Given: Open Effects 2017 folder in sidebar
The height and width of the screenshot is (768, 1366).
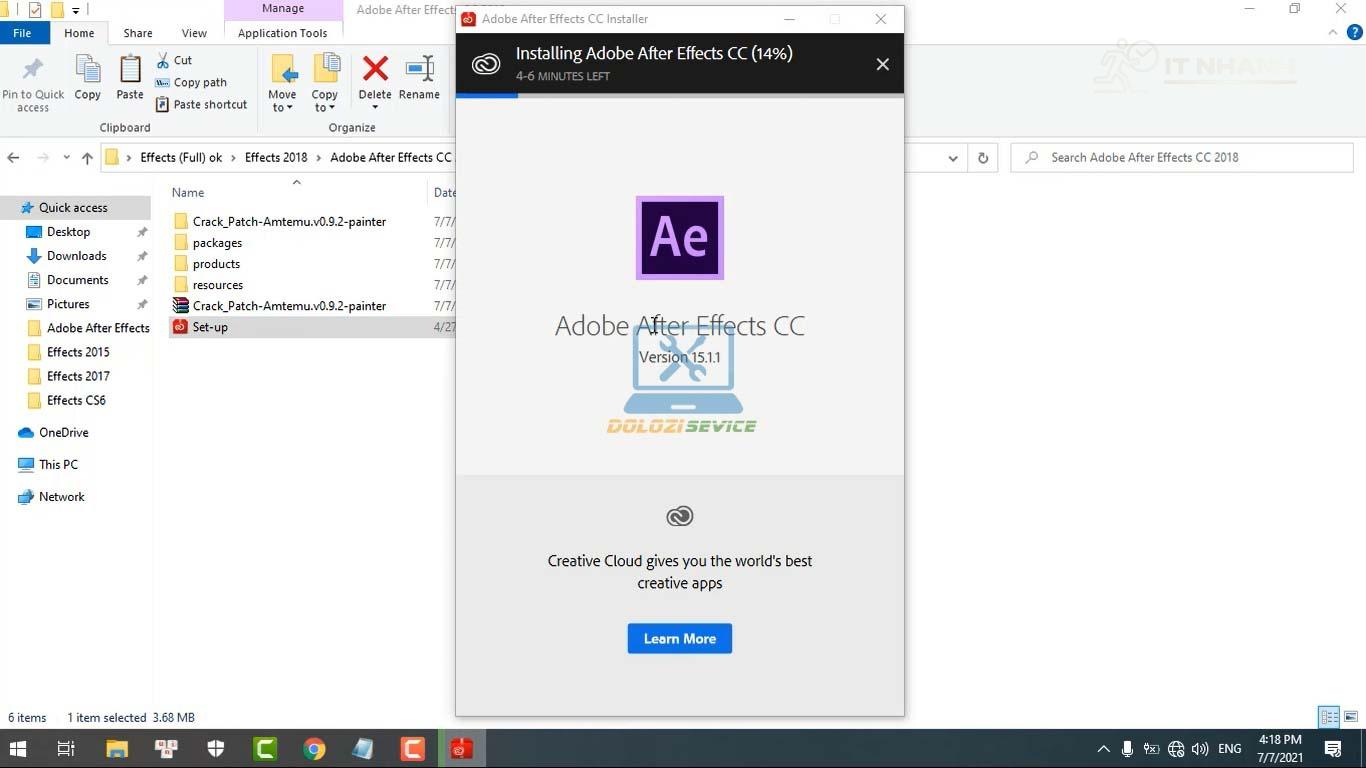Looking at the screenshot, I should point(78,375).
